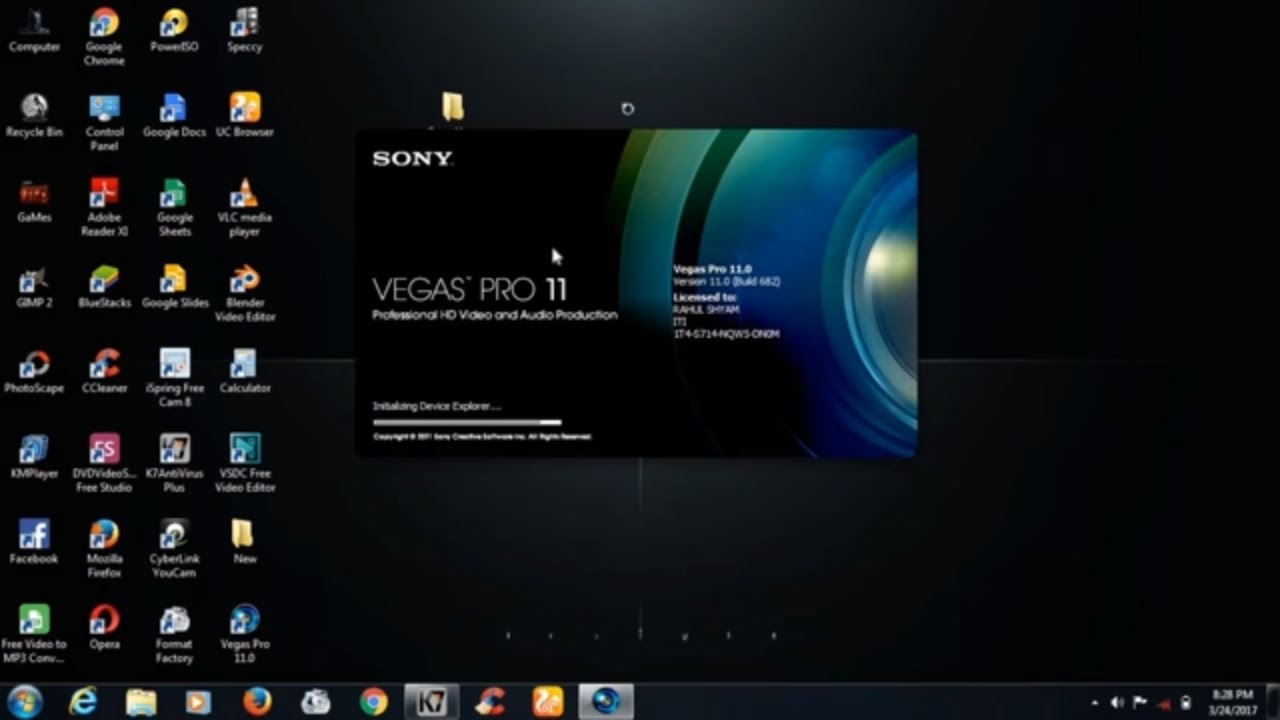Open the K7 antivirus taskbar button
This screenshot has height=720, width=1280.
pos(432,701)
